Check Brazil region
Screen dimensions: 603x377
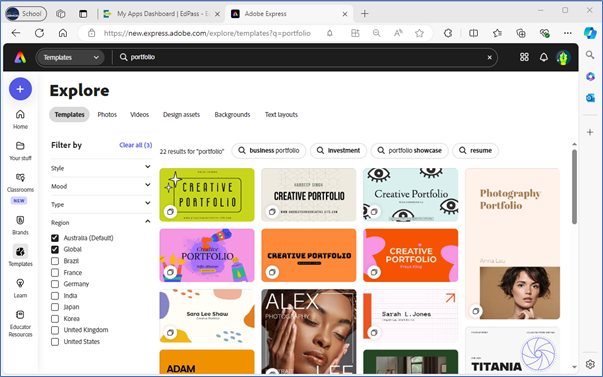tap(55, 261)
